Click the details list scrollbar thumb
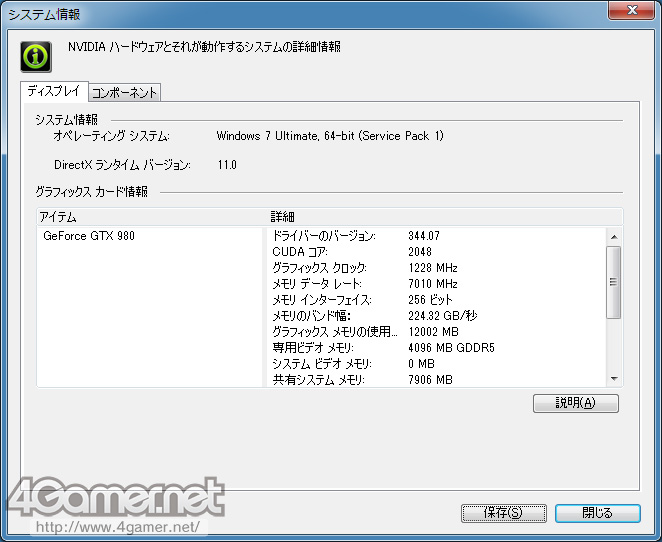 tap(614, 282)
